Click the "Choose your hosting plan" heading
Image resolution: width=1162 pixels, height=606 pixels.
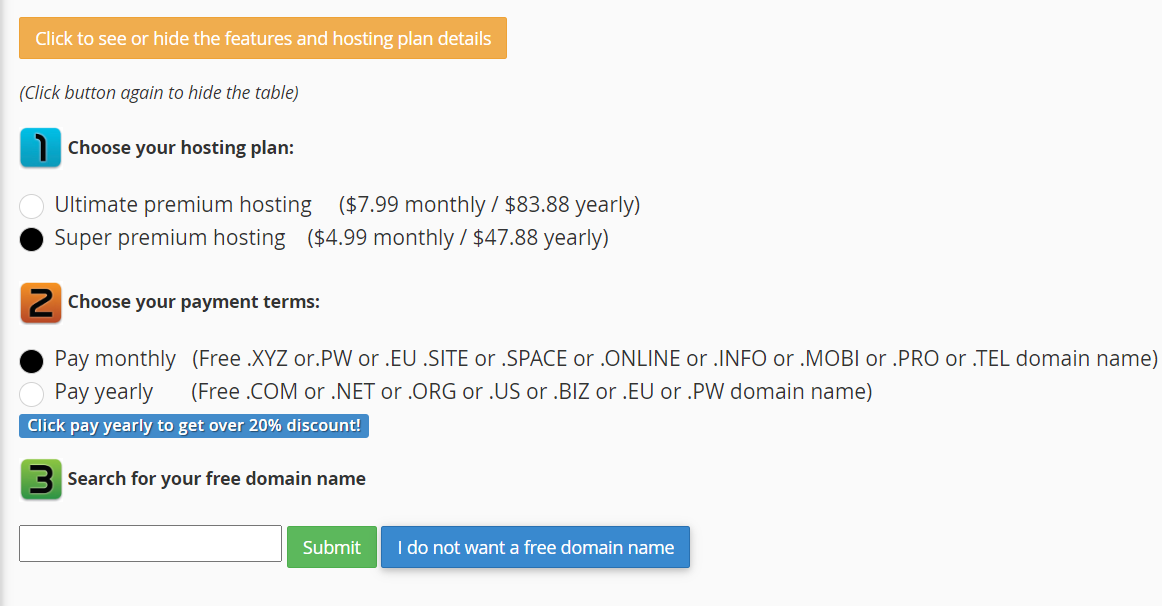coord(181,148)
